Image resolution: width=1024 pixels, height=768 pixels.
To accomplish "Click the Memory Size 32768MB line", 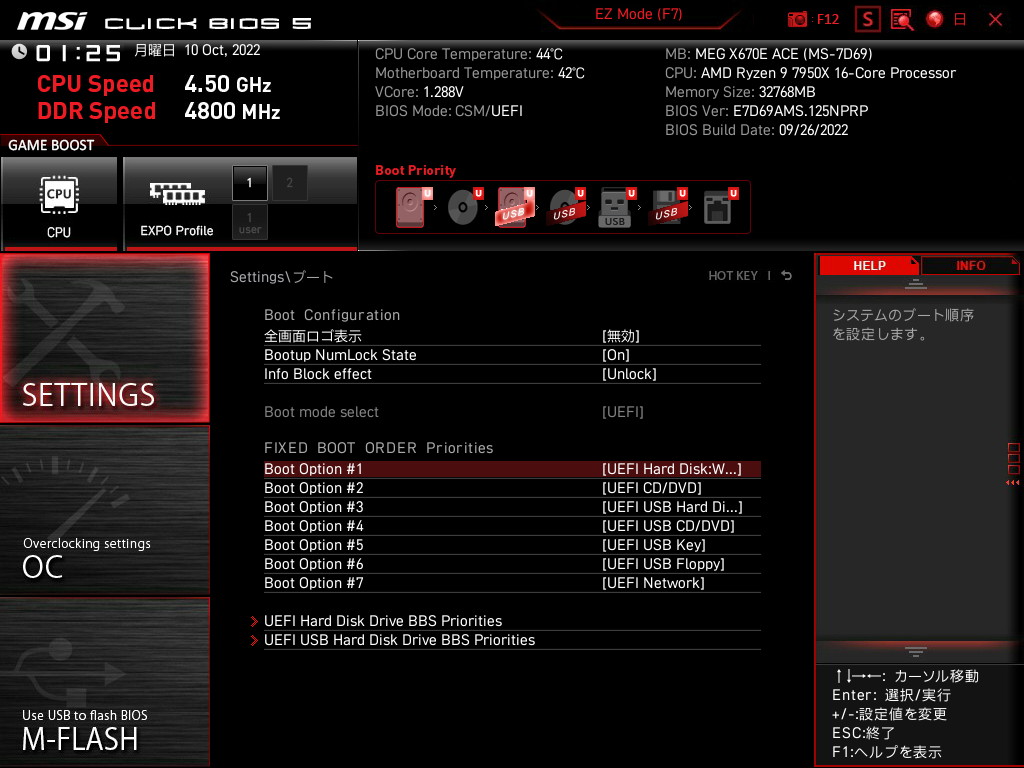I will (x=740, y=92).
